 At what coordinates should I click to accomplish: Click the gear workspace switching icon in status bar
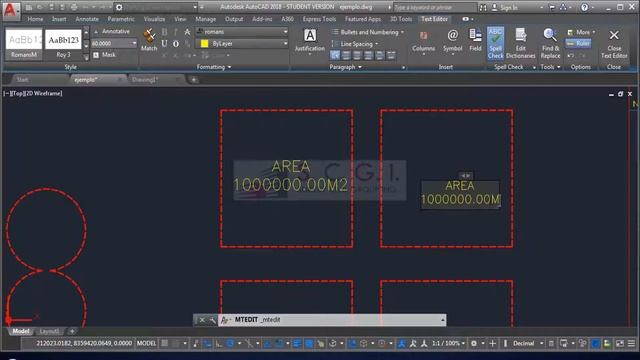click(x=473, y=343)
